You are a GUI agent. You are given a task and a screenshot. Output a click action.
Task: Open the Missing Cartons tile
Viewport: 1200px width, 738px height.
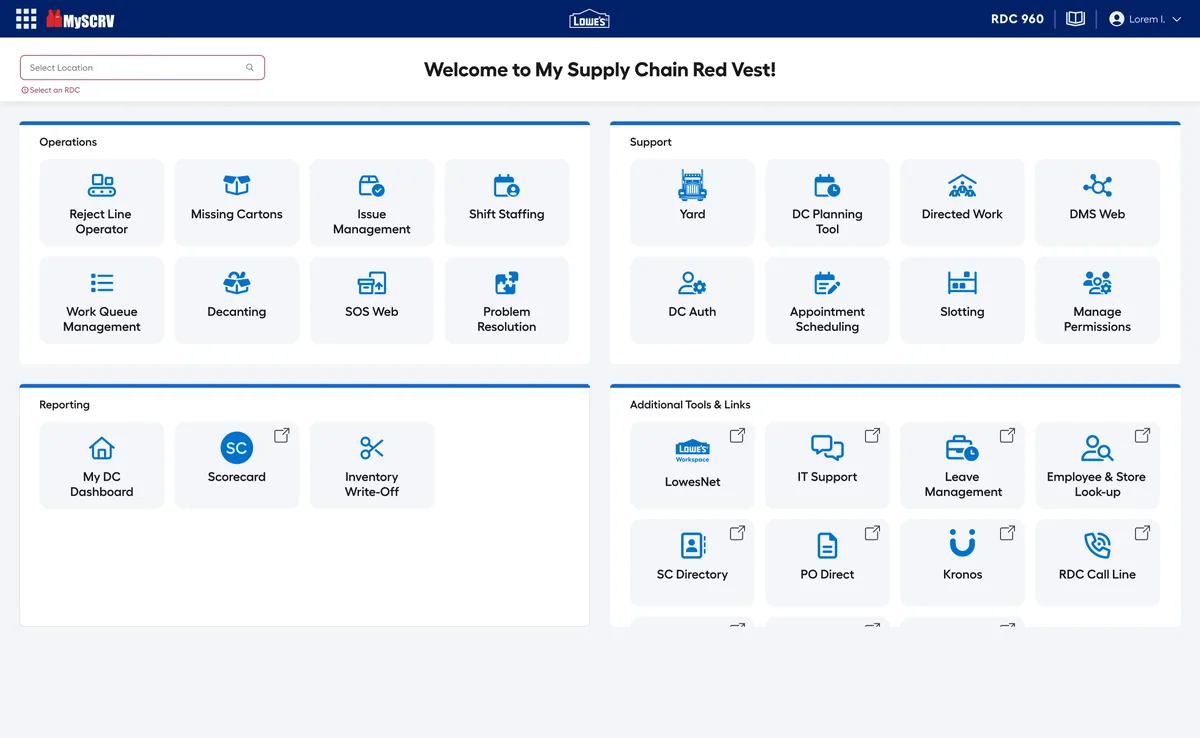tap(237, 203)
